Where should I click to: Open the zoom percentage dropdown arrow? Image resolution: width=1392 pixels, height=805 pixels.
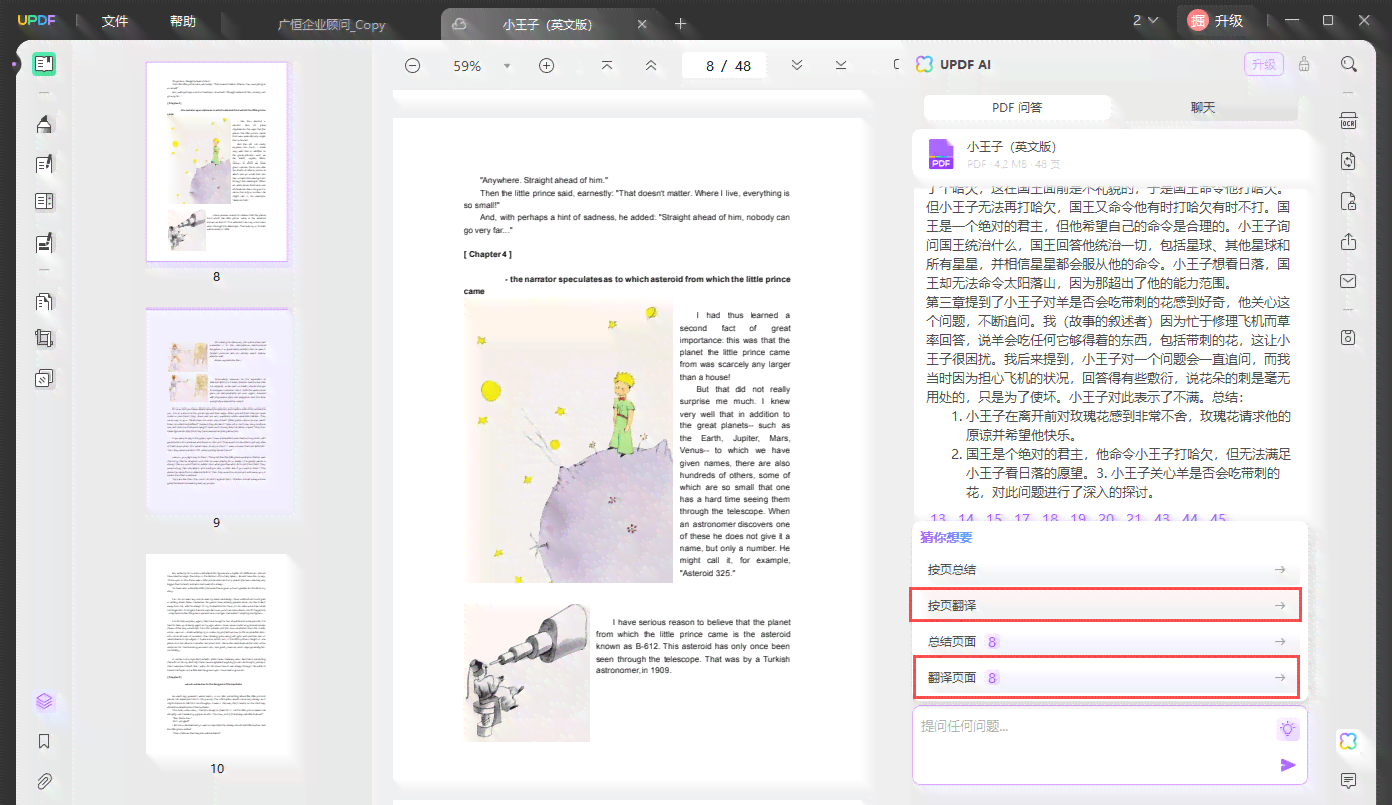coord(507,66)
